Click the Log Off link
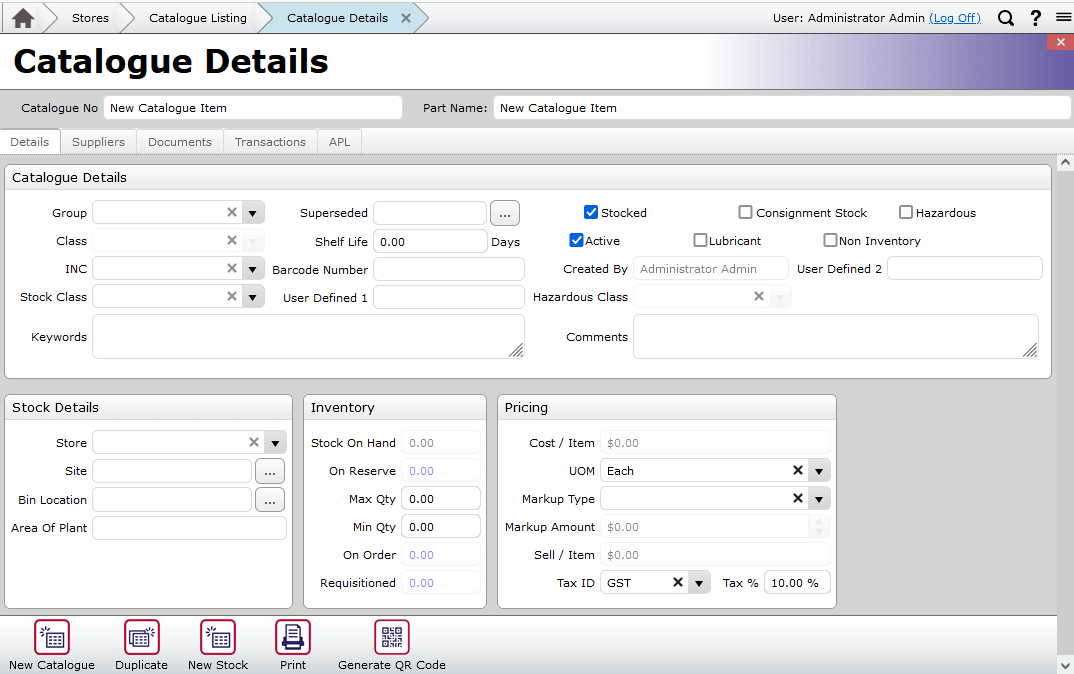 955,17
